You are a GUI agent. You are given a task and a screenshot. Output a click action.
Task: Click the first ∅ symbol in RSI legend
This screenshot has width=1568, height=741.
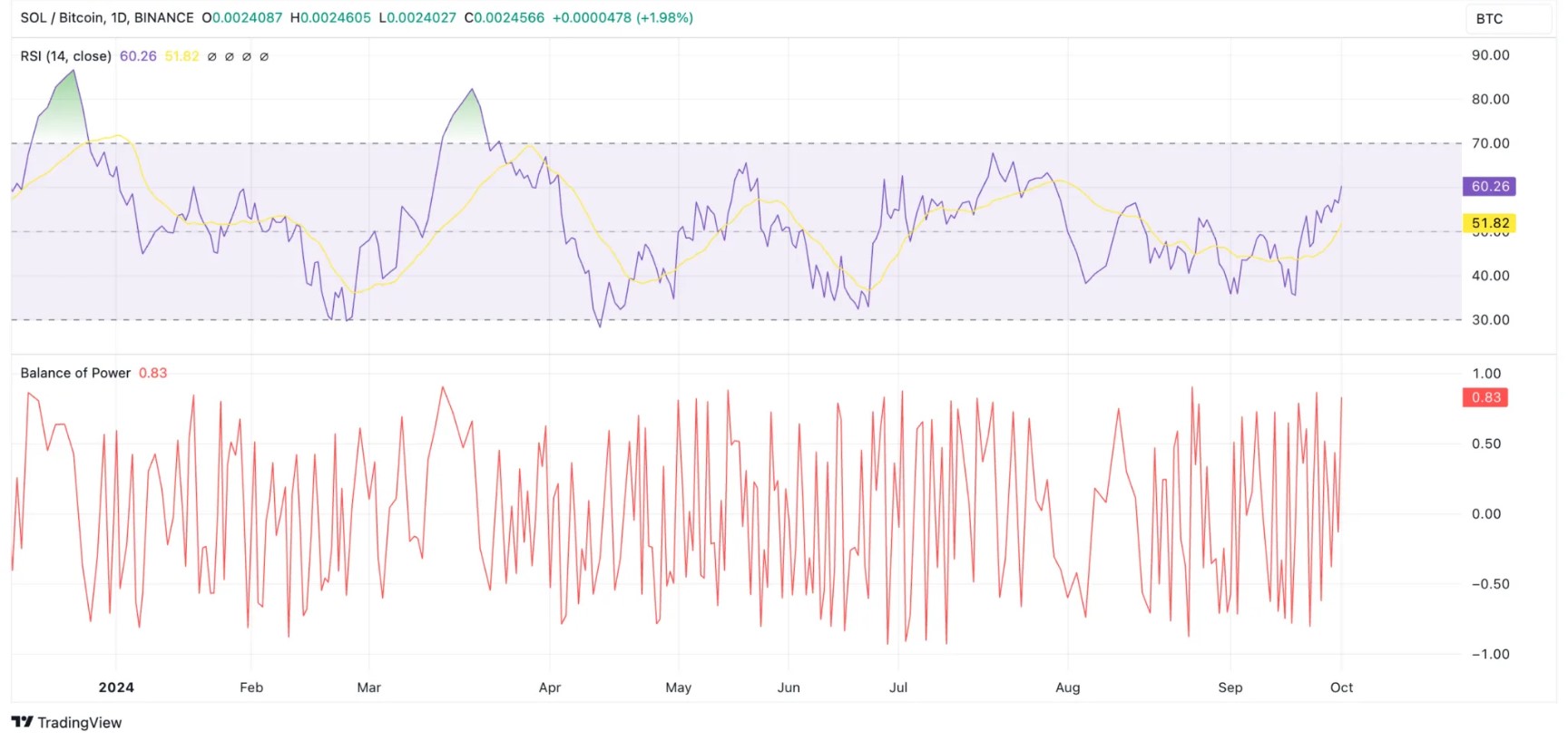[211, 56]
